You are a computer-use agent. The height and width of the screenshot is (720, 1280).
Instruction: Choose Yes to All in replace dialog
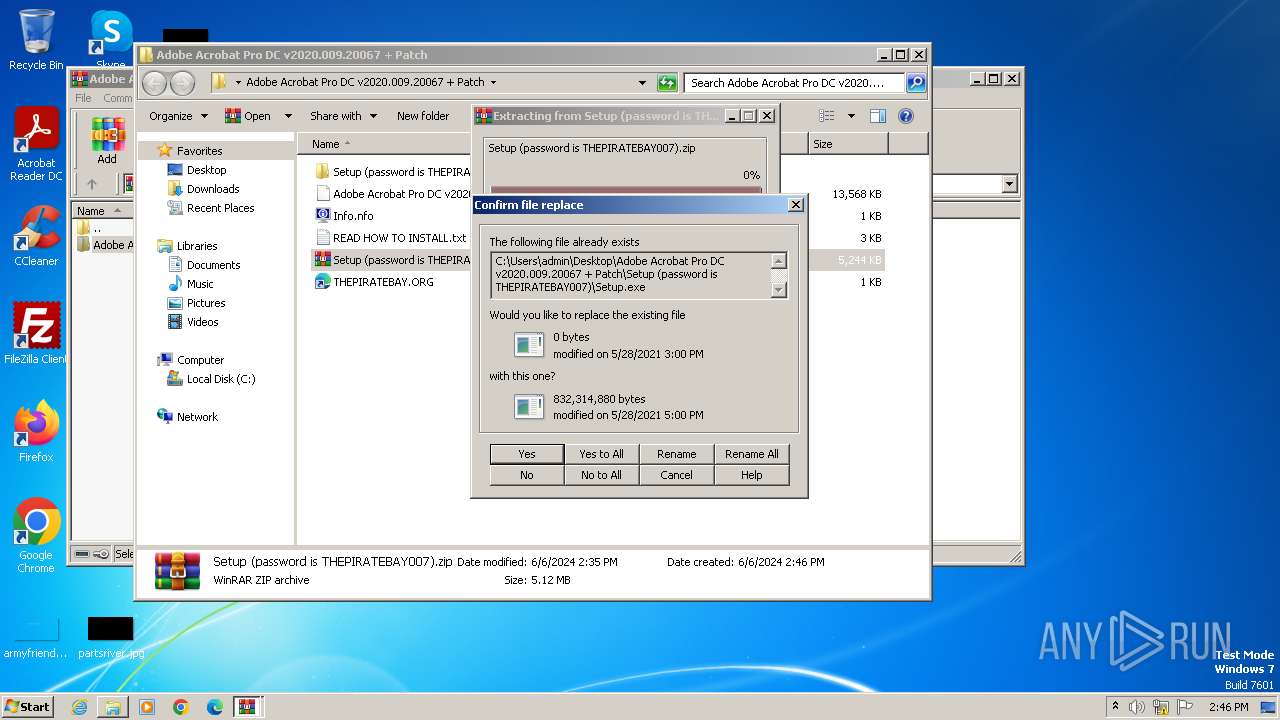click(601, 454)
